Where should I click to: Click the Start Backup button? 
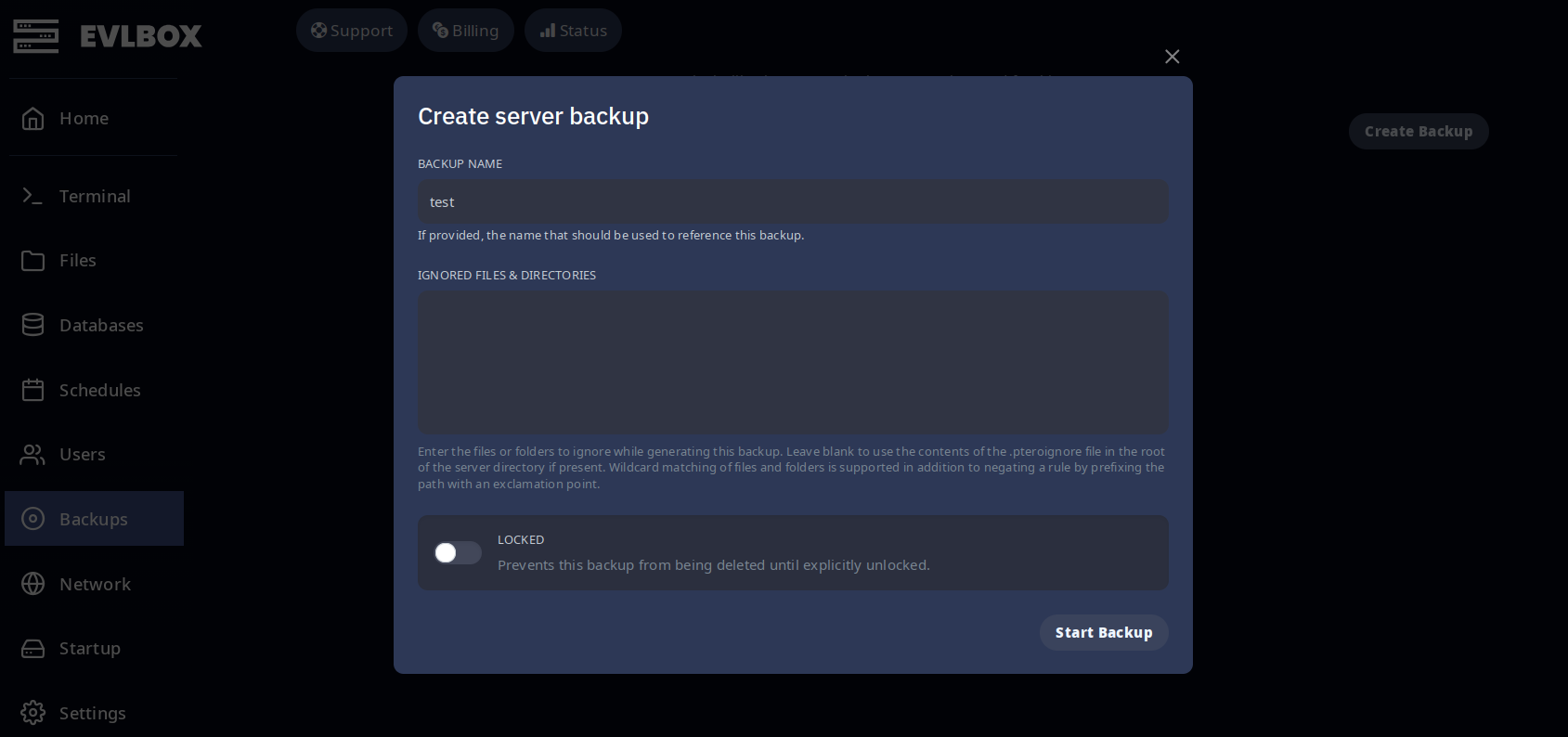click(1104, 632)
